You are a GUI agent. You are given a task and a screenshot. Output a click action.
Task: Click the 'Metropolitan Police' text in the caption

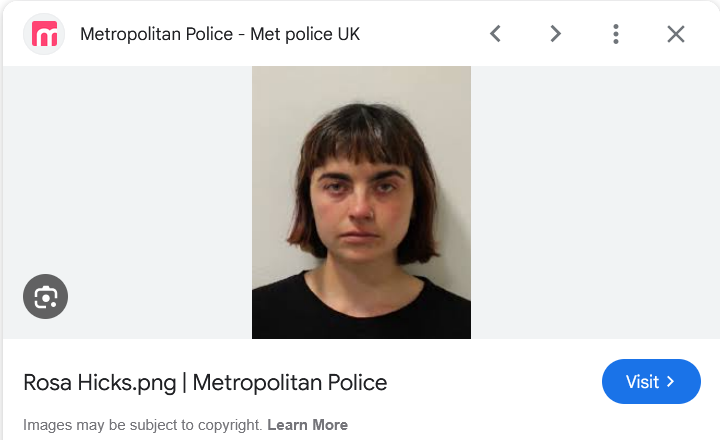(290, 382)
